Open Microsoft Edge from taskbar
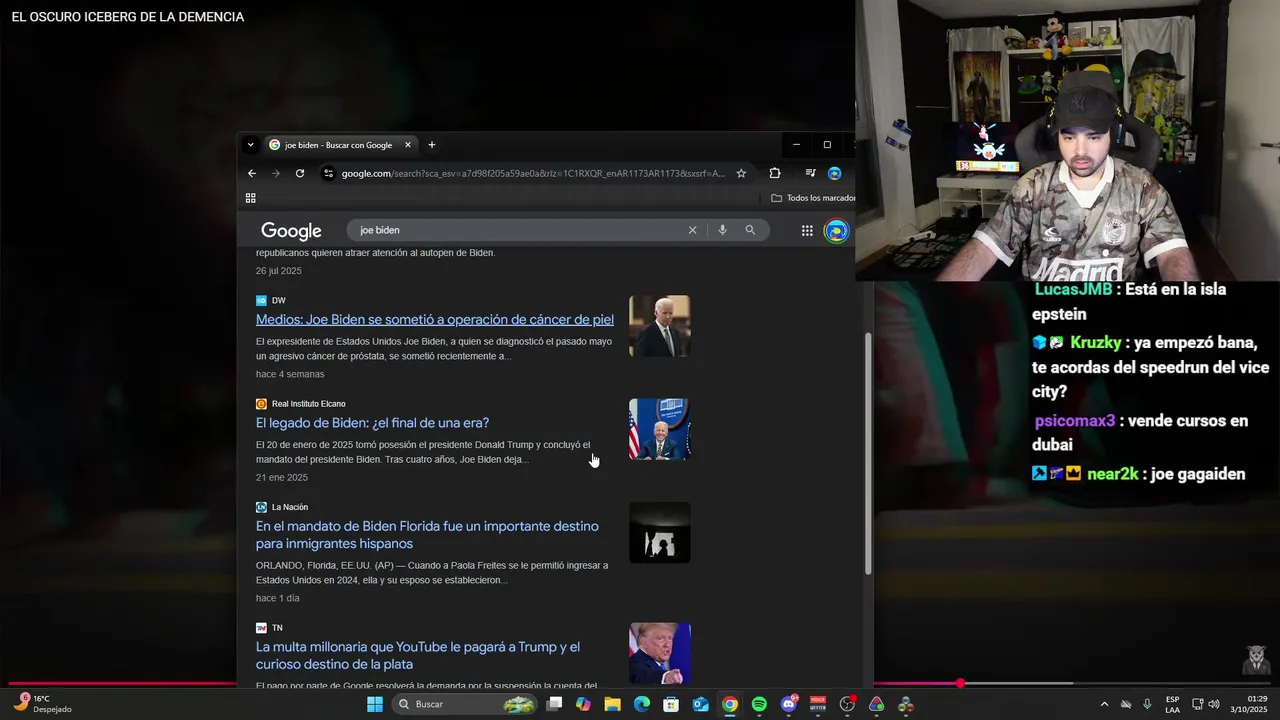The height and width of the screenshot is (720, 1280). (642, 704)
